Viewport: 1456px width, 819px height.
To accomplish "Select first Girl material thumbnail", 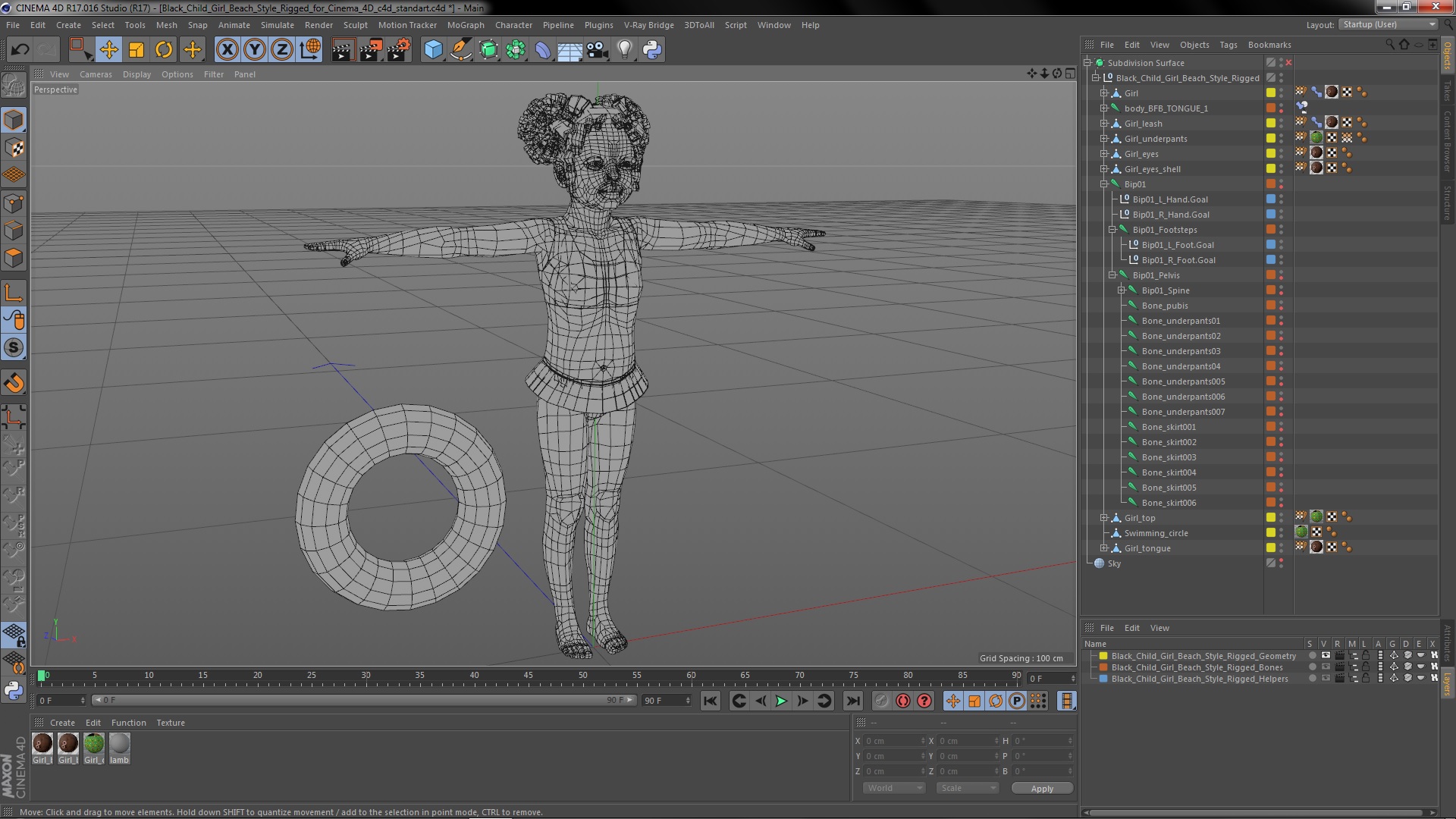I will [x=42, y=748].
